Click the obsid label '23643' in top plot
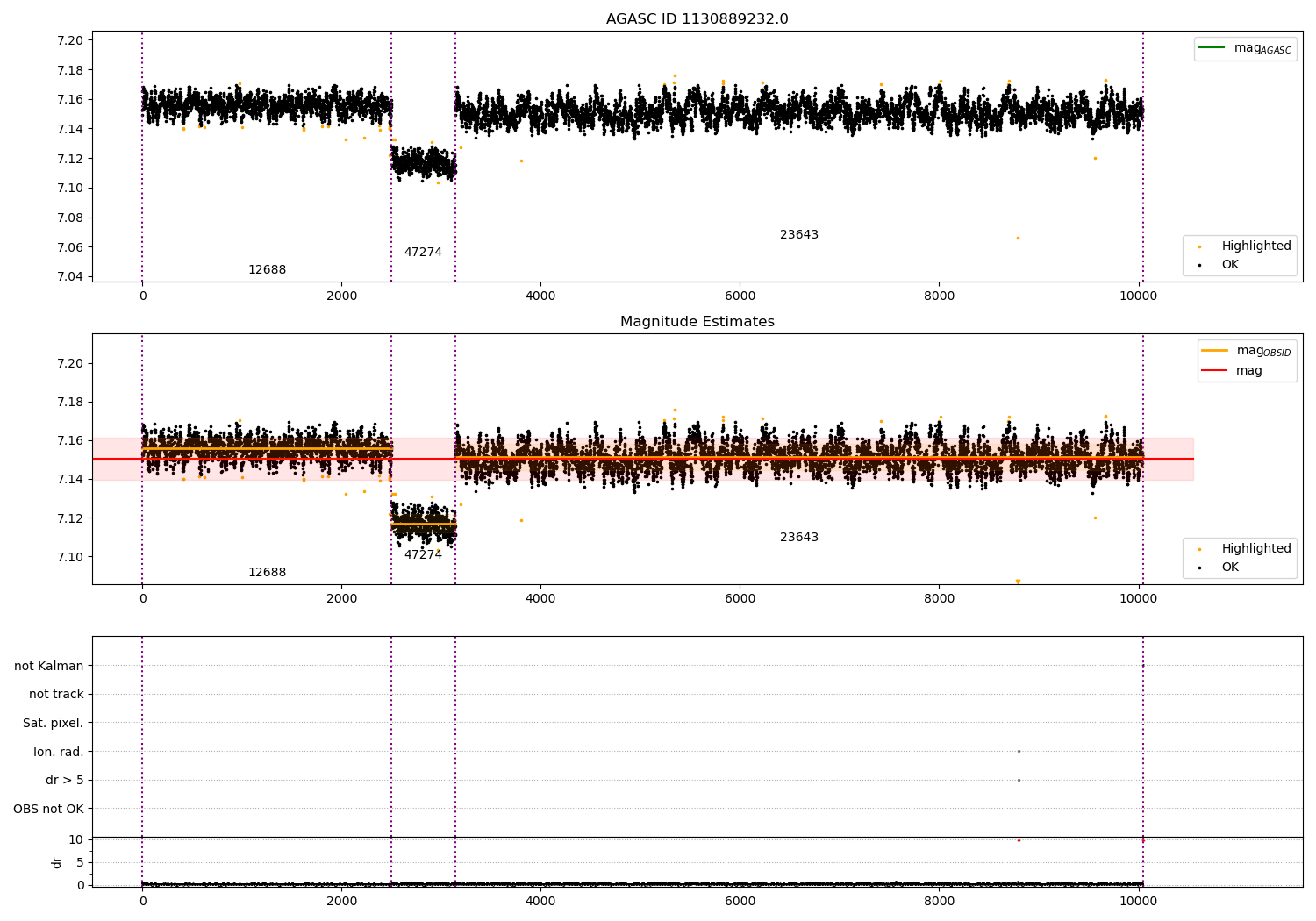1316x921 pixels. 799,234
